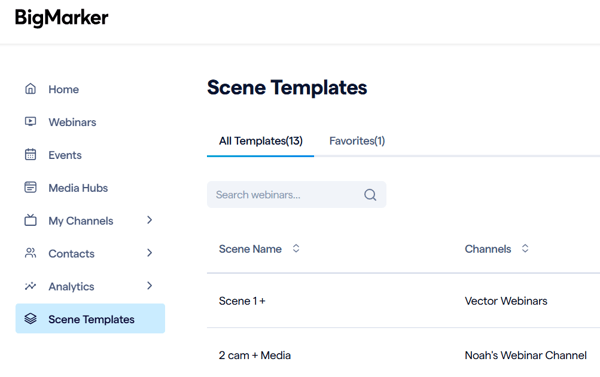Click the Channels column header
The height and width of the screenshot is (377, 600).
pyautogui.click(x=488, y=249)
